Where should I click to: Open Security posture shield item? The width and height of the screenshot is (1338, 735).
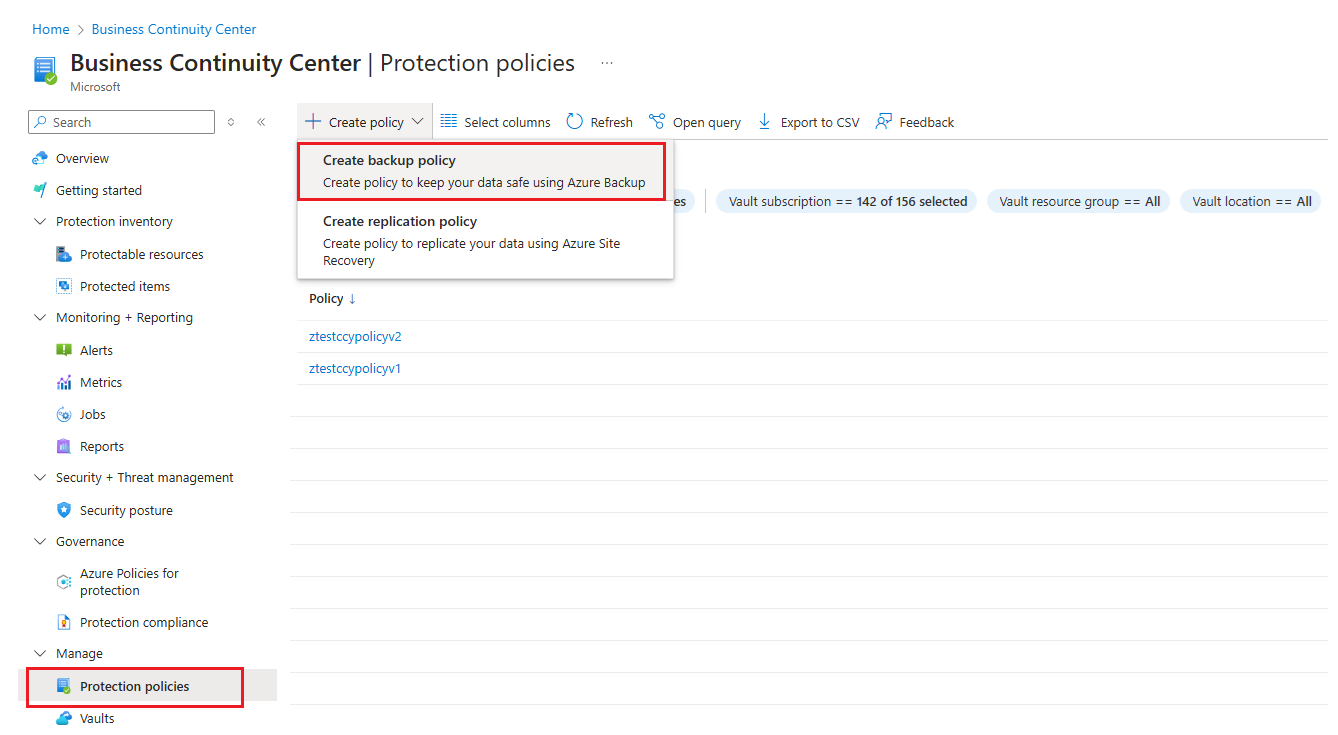coord(126,510)
